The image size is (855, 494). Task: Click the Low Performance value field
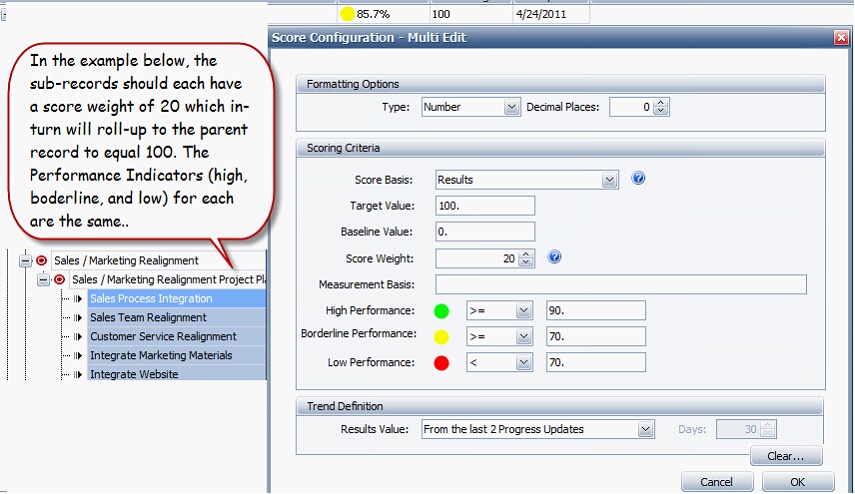595,363
